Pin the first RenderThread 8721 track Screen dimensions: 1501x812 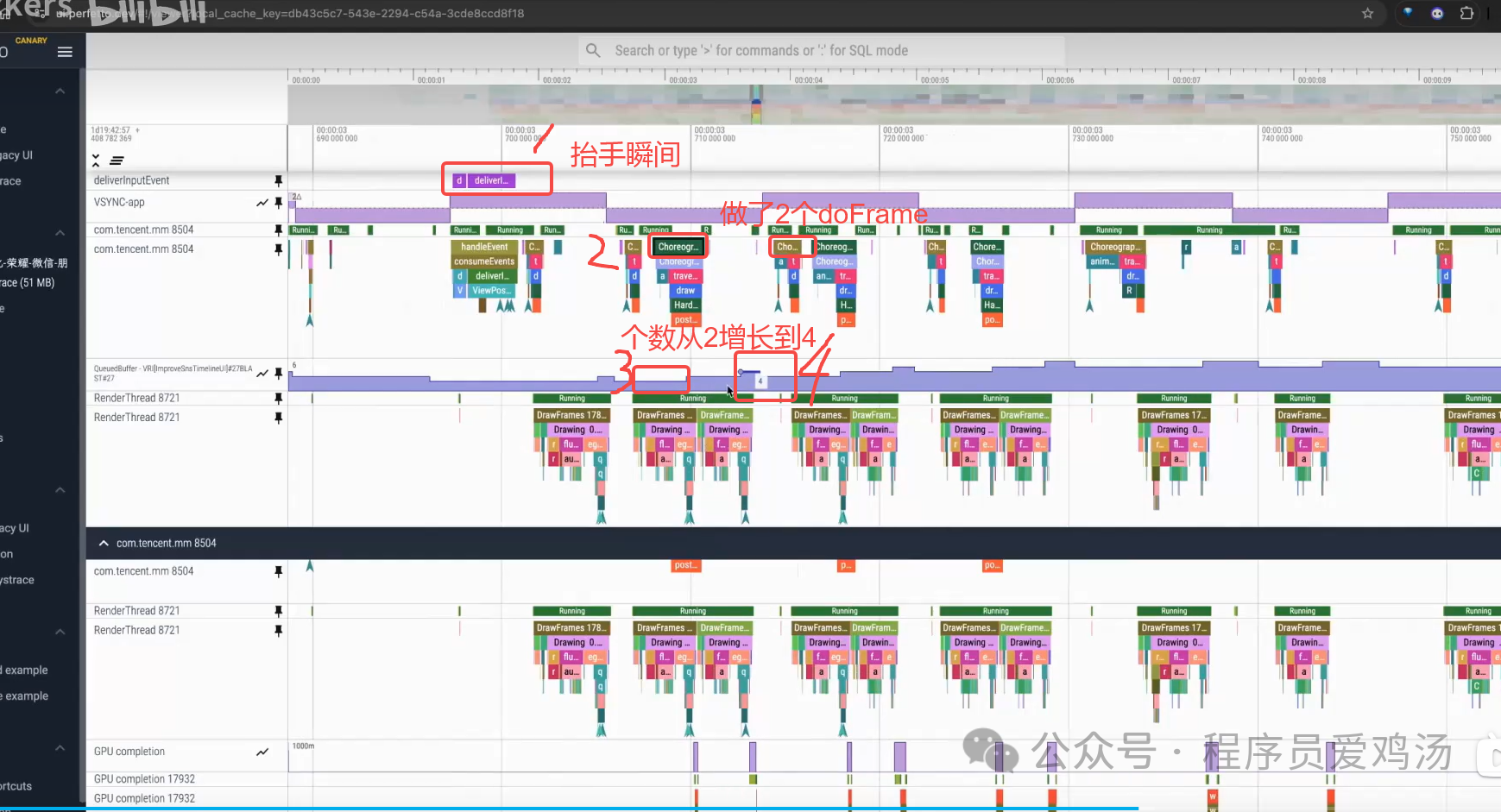(x=278, y=398)
